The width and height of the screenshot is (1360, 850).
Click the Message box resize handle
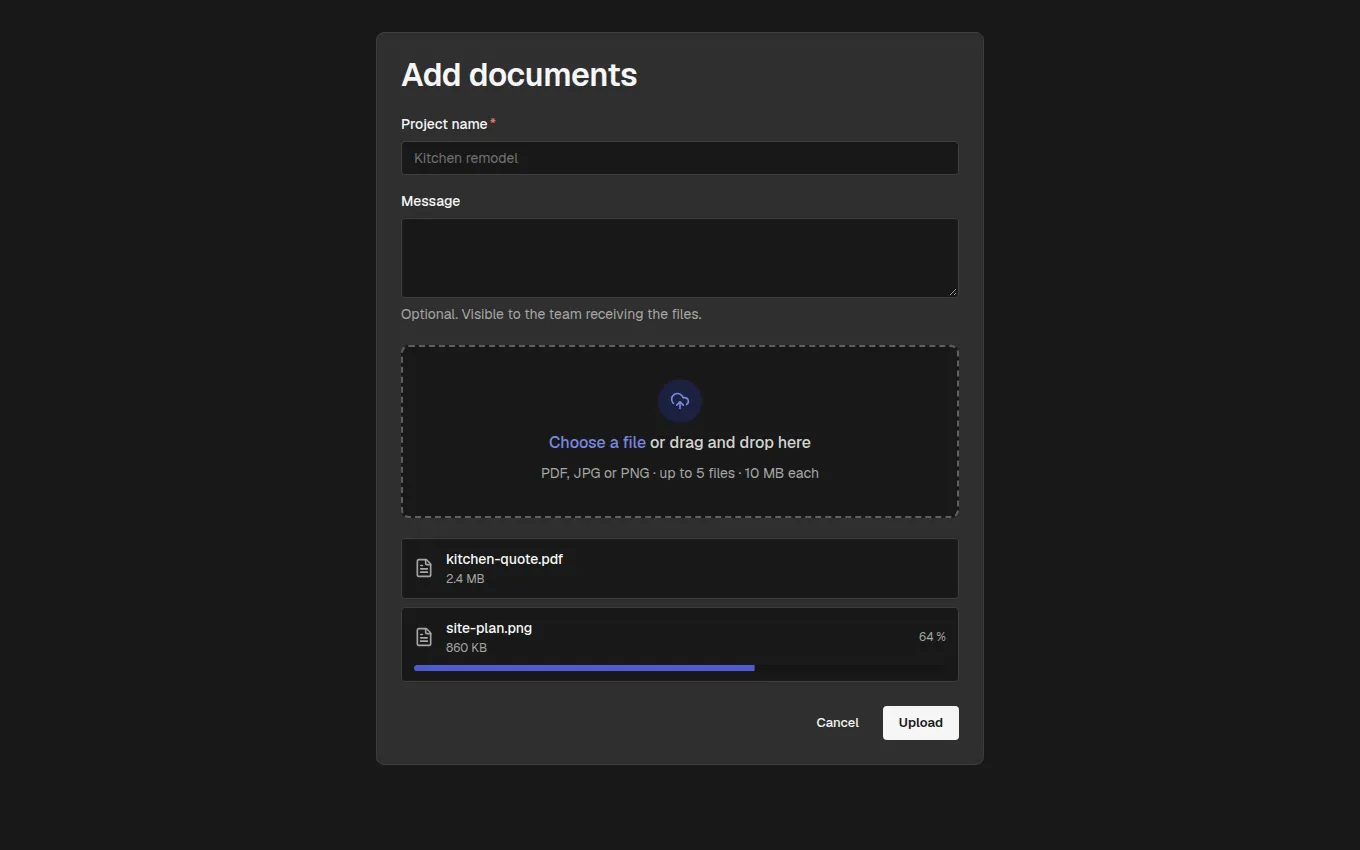pos(952,291)
